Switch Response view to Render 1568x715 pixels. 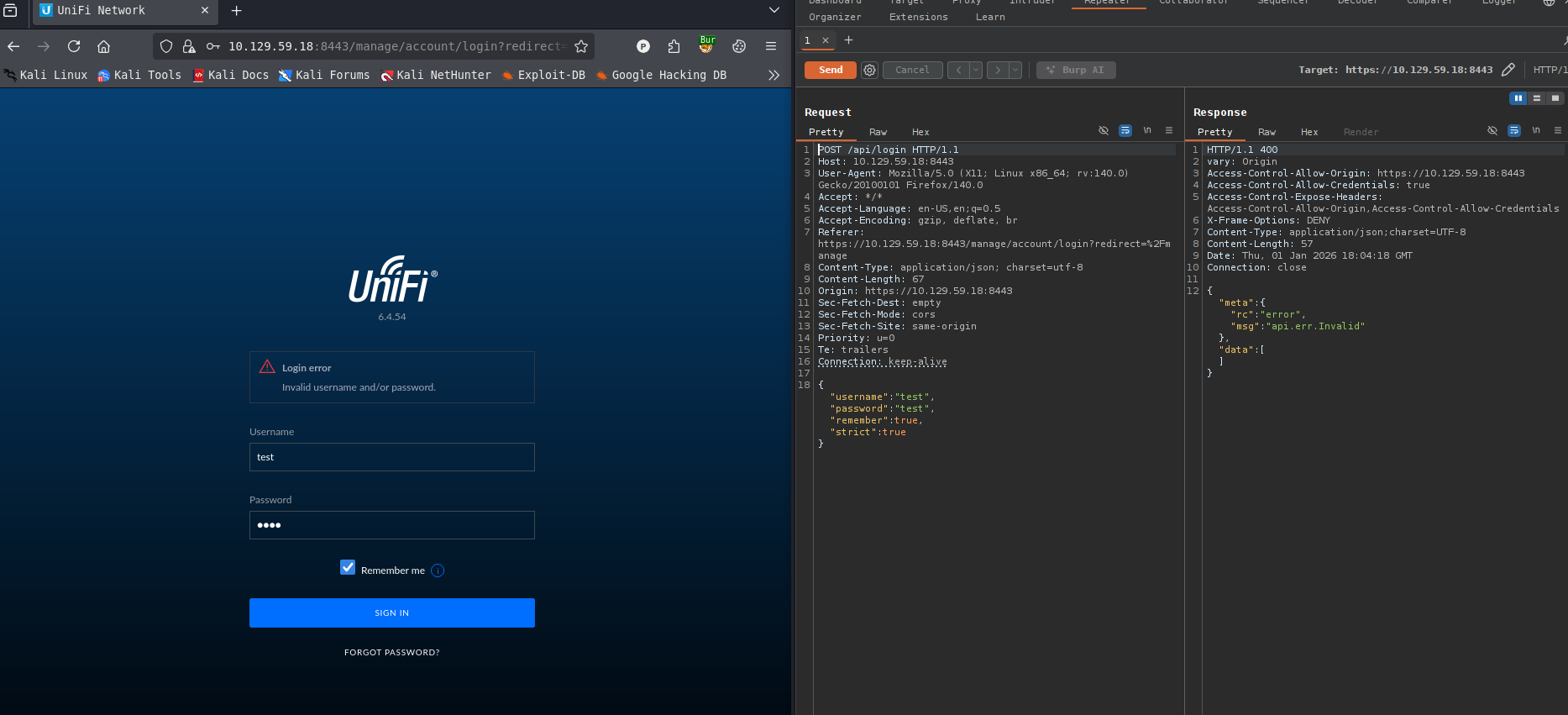[1361, 132]
